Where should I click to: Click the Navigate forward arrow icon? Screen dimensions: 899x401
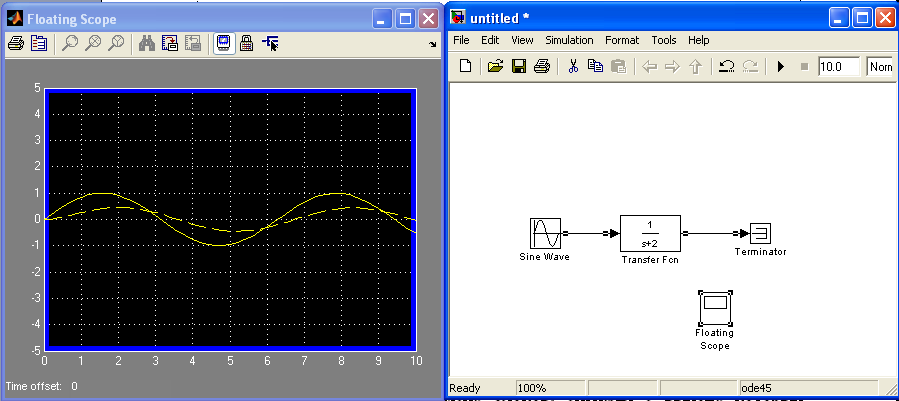[672, 67]
